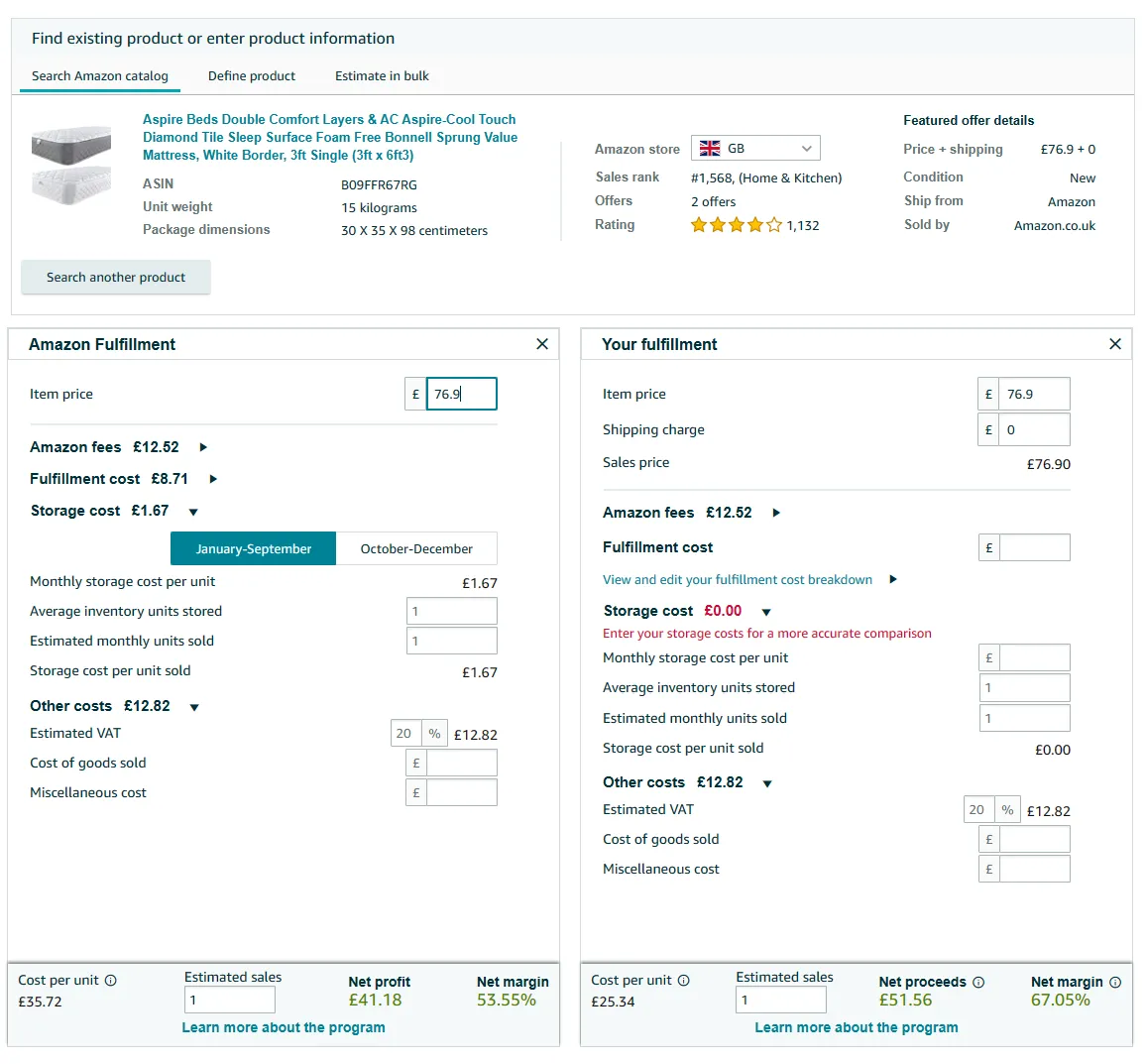The image size is (1146, 1064).
Task: Expand Fulfillment cost £8.71 breakdown
Action: pyautogui.click(x=213, y=479)
